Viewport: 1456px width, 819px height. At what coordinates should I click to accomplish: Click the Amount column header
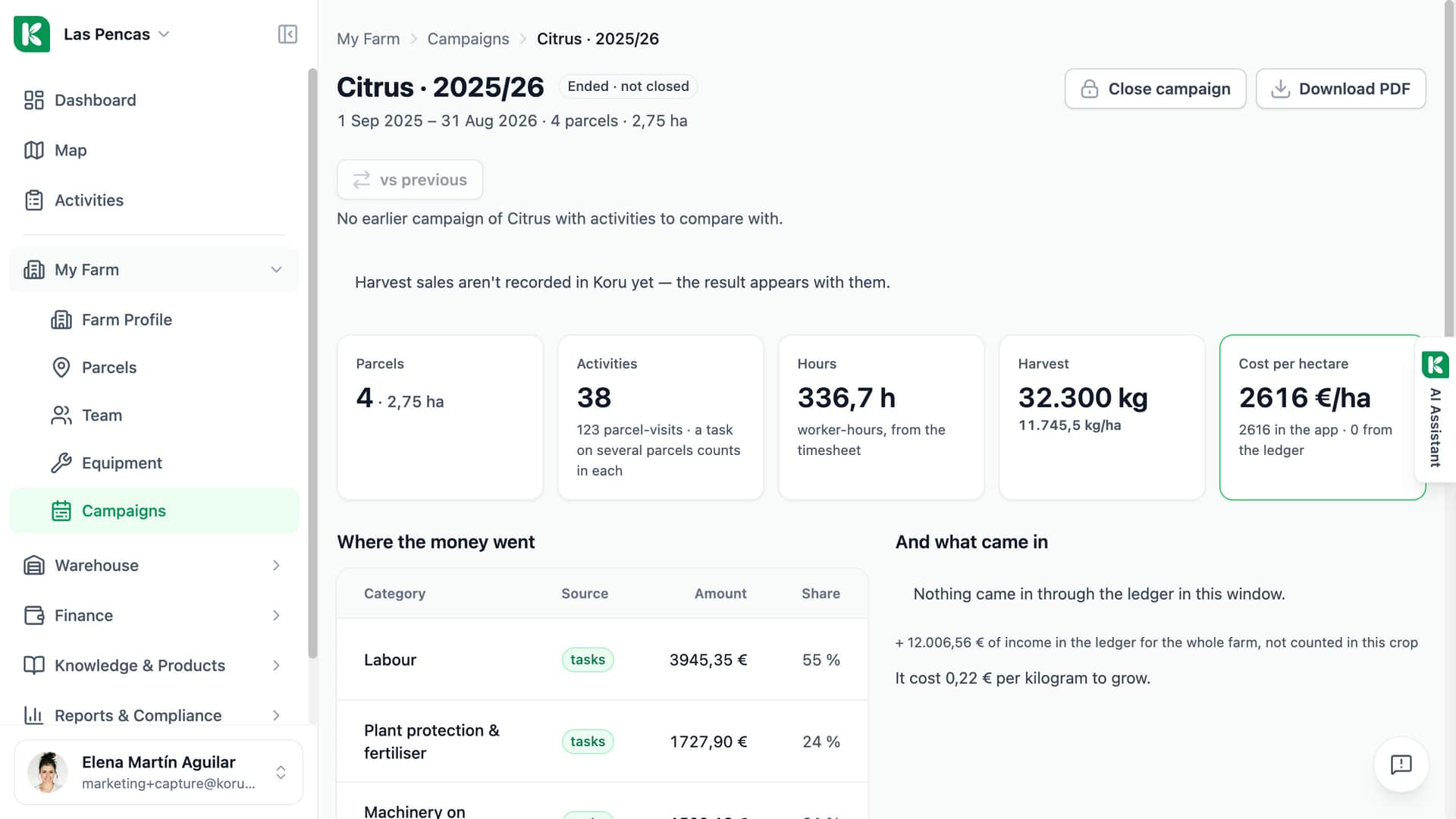pos(720,594)
